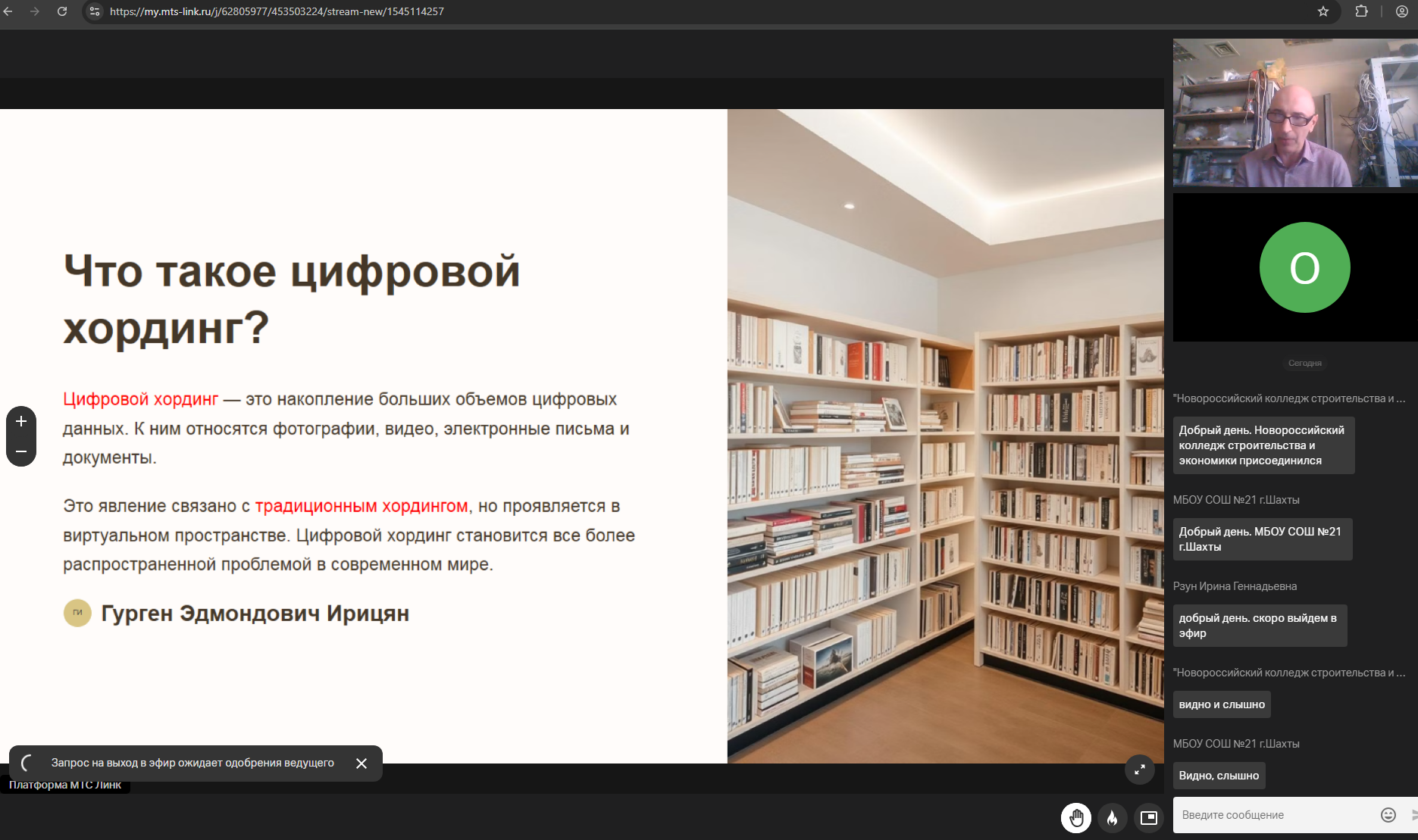Select the green "O" participant avatar
The image size is (1418, 840).
[1304, 267]
